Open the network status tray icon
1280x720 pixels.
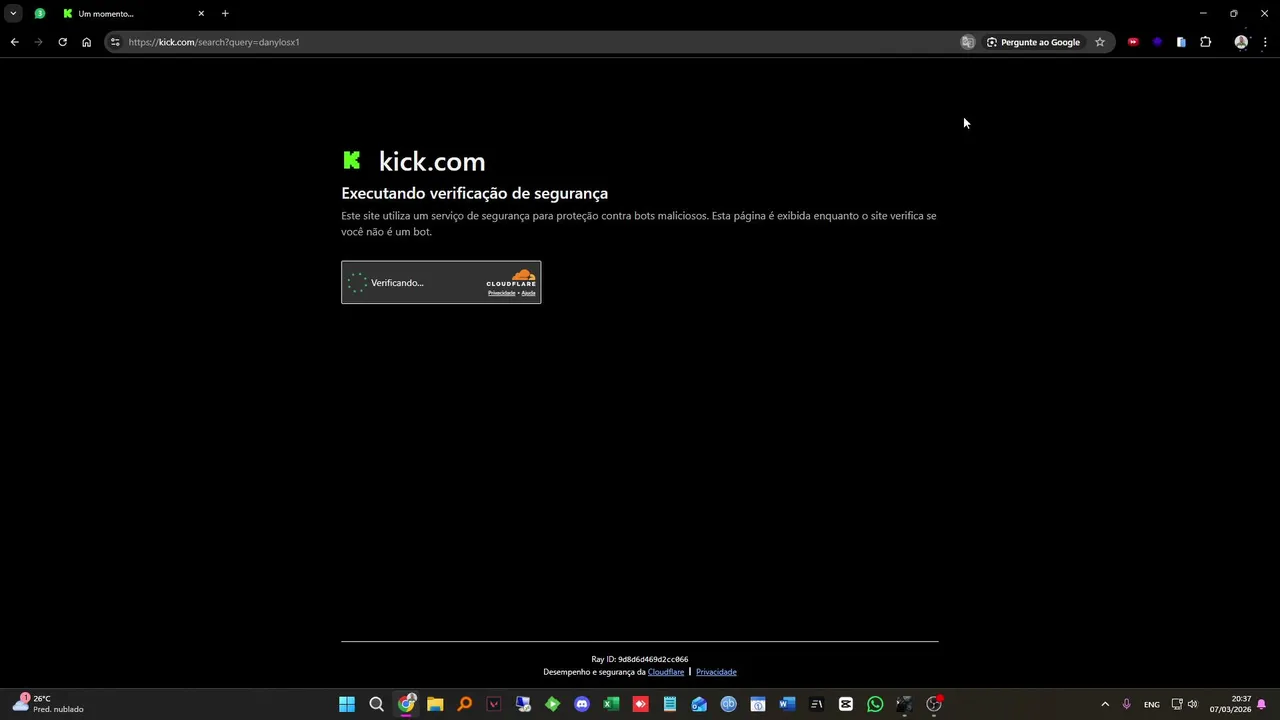[x=1177, y=704]
